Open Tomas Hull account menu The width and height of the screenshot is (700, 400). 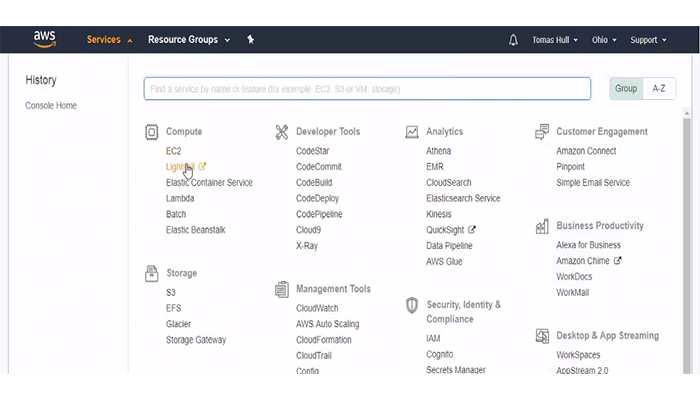555,40
